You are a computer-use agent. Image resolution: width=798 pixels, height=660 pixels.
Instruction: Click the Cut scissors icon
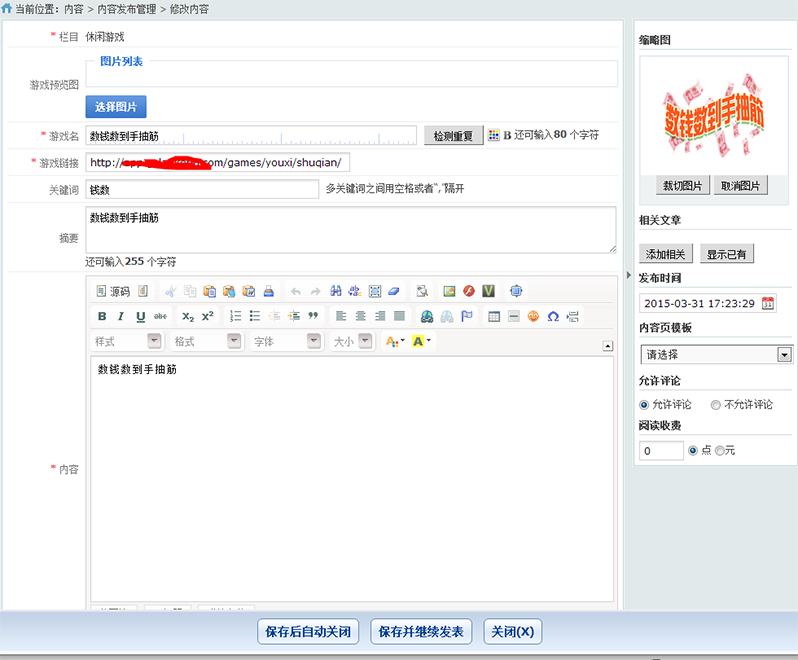170,291
